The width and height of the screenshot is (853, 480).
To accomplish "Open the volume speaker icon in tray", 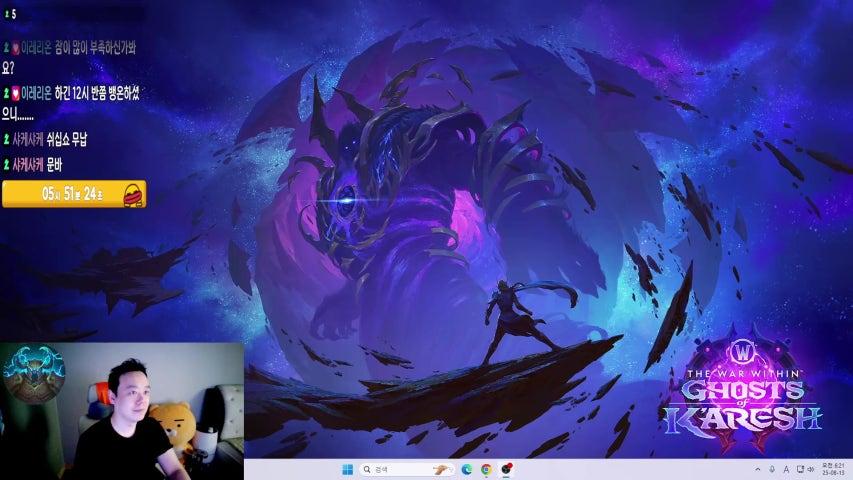I will click(x=811, y=469).
